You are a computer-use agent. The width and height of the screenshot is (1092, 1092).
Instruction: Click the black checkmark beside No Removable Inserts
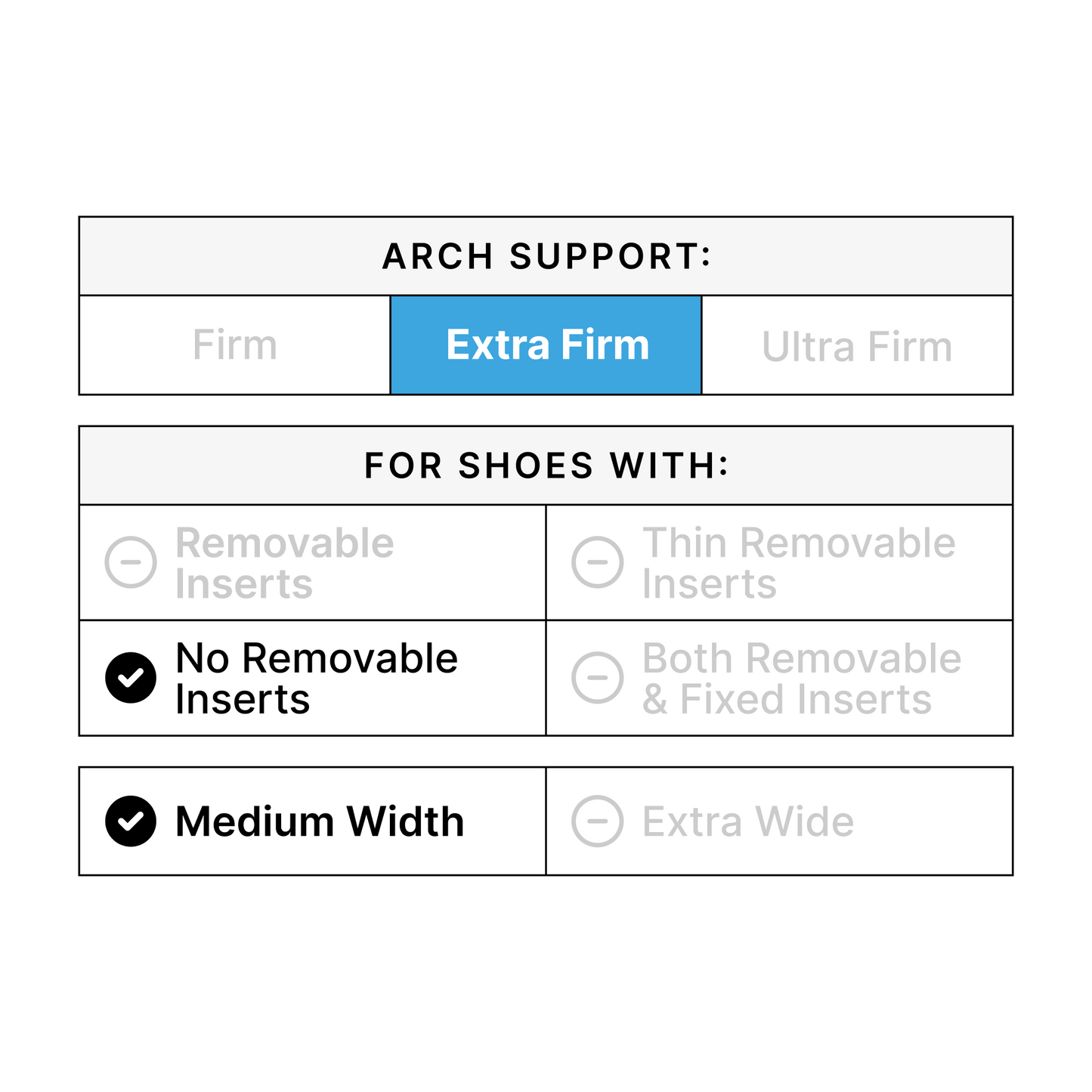coord(131,678)
